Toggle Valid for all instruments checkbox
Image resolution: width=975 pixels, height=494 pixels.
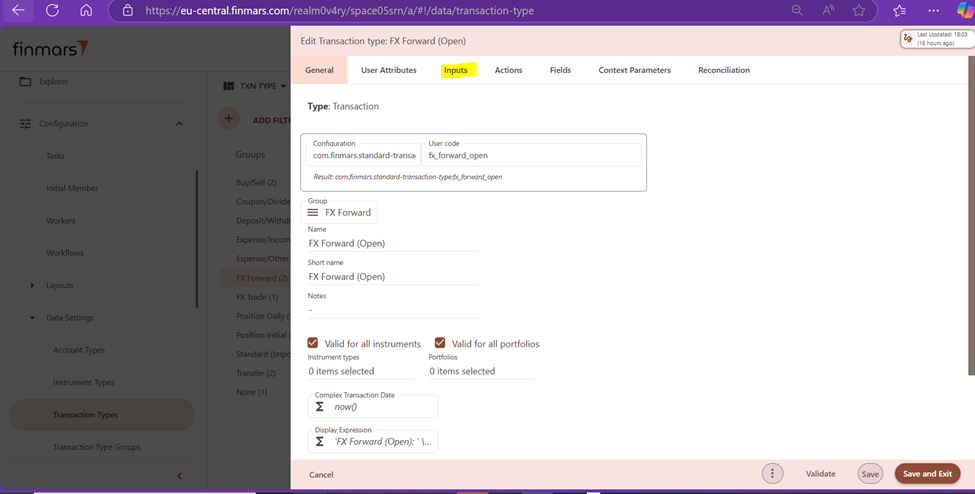[313, 343]
